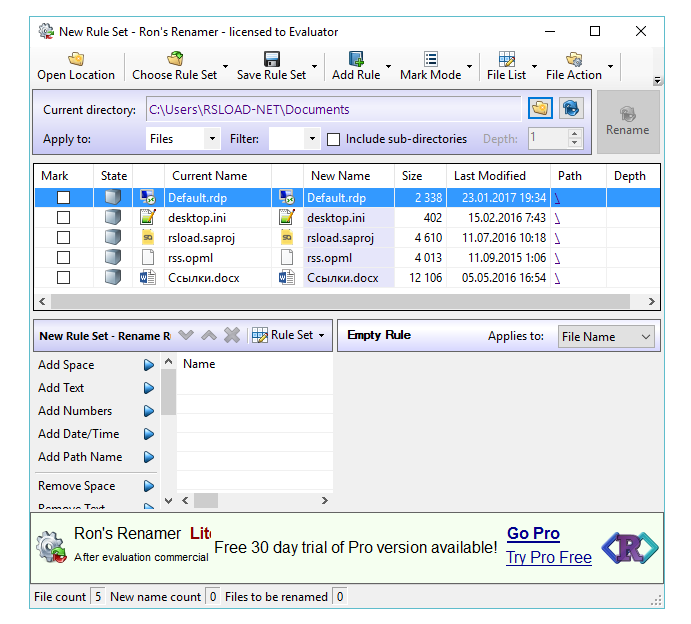Click the Open Location toolbar icon
The width and height of the screenshot is (691, 624).
pyautogui.click(x=76, y=59)
